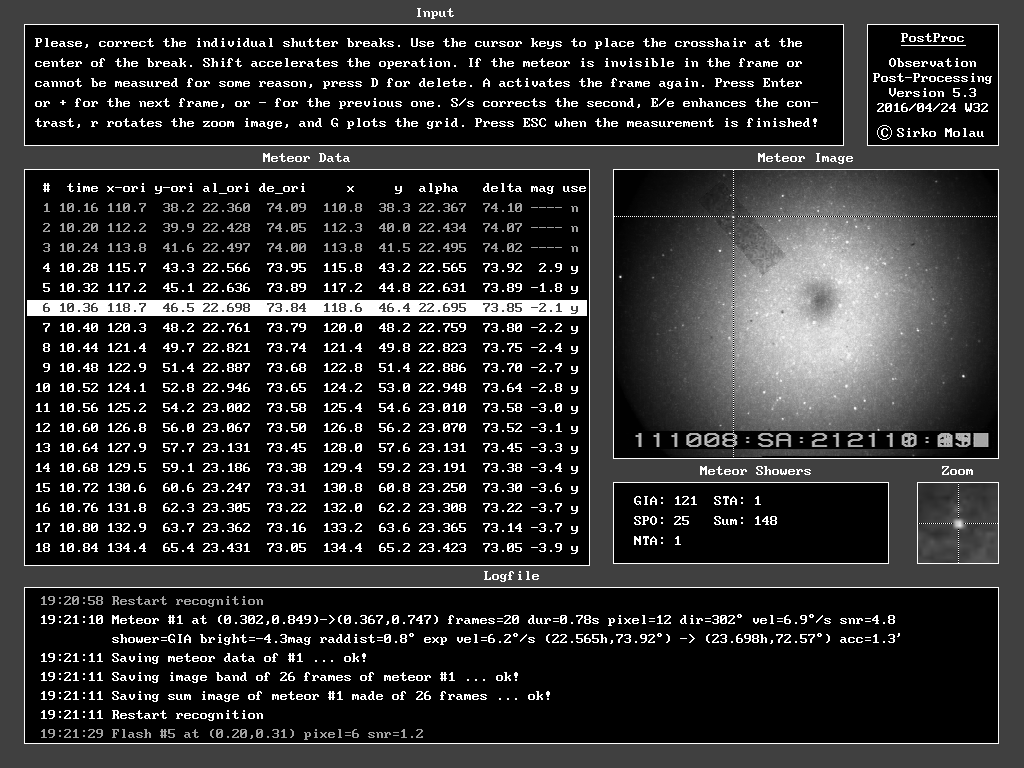Click the timestamp overlay in Meteor Image
The width and height of the screenshot is (1024, 768).
tap(810, 440)
